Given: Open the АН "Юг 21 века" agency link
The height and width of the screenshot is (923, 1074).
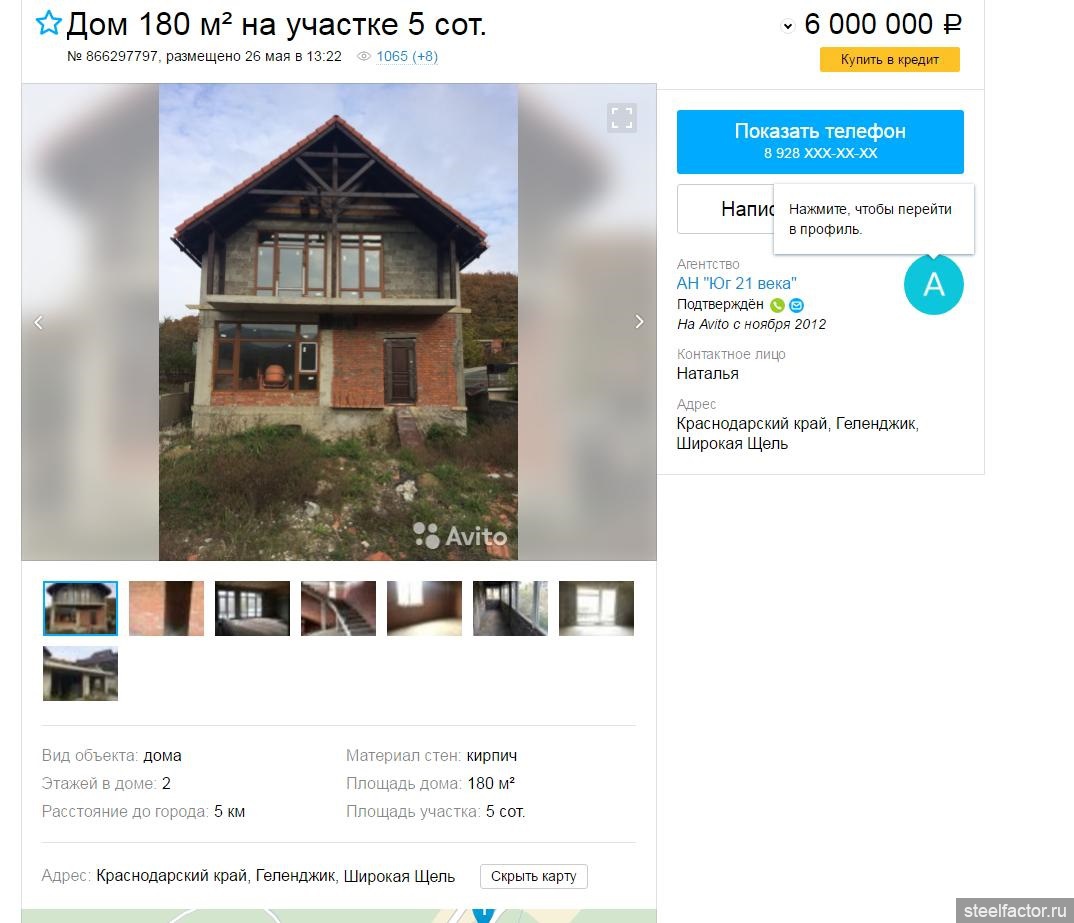Looking at the screenshot, I should [x=736, y=283].
